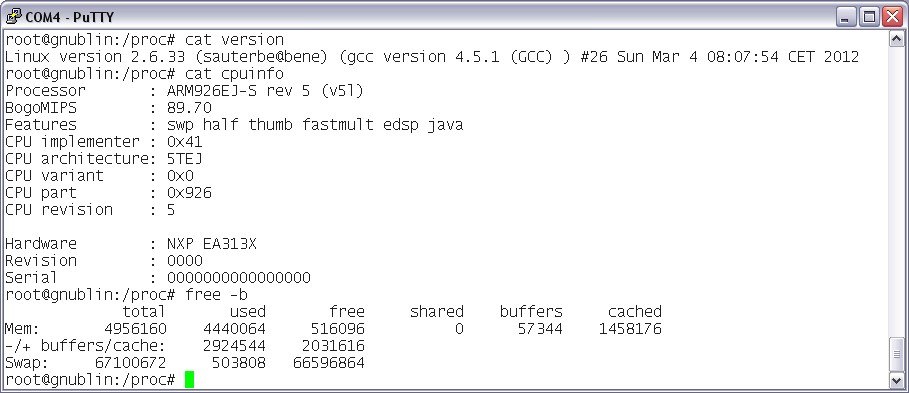Maximize the PuTTY terminal window
Screen dimensions: 909x393
click(x=869, y=17)
